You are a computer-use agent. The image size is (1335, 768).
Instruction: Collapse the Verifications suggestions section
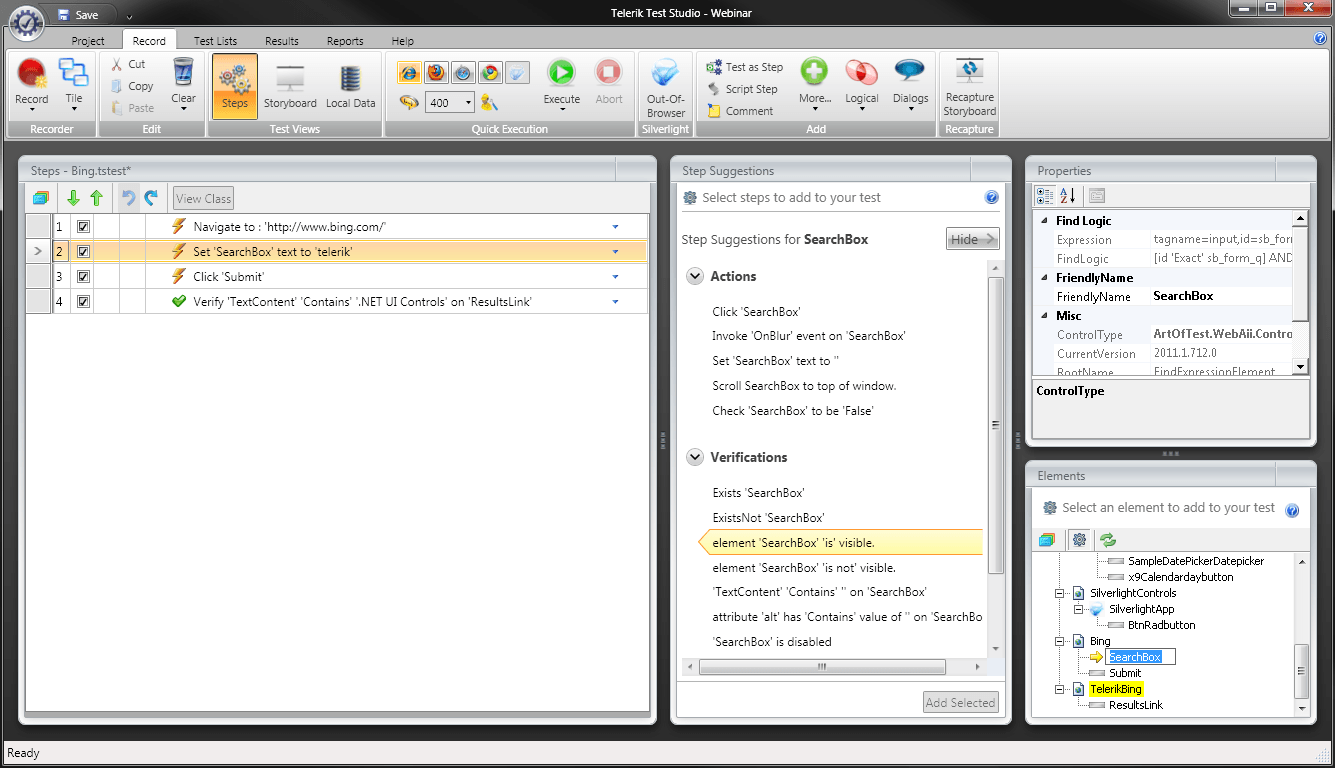pyautogui.click(x=695, y=457)
